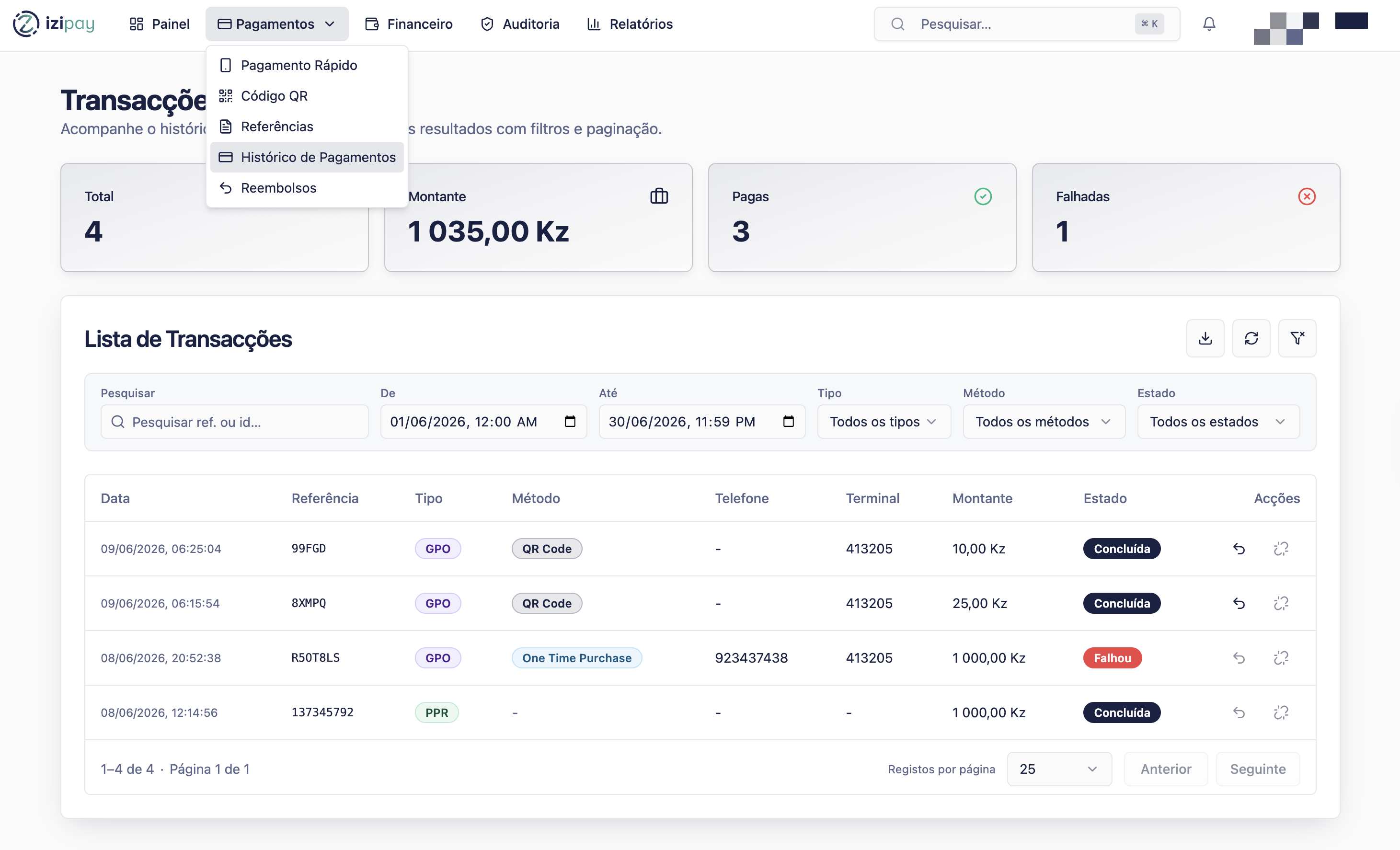The width and height of the screenshot is (1400, 850).
Task: Click the izipay logo
Action: (x=53, y=24)
